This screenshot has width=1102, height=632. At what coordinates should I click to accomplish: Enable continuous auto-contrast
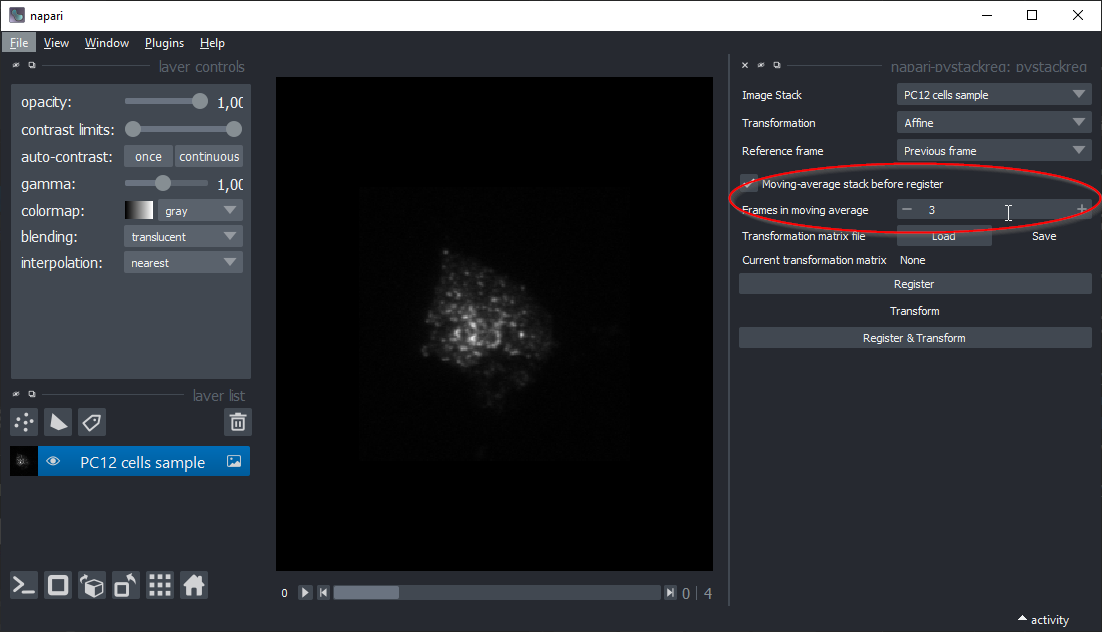point(209,157)
